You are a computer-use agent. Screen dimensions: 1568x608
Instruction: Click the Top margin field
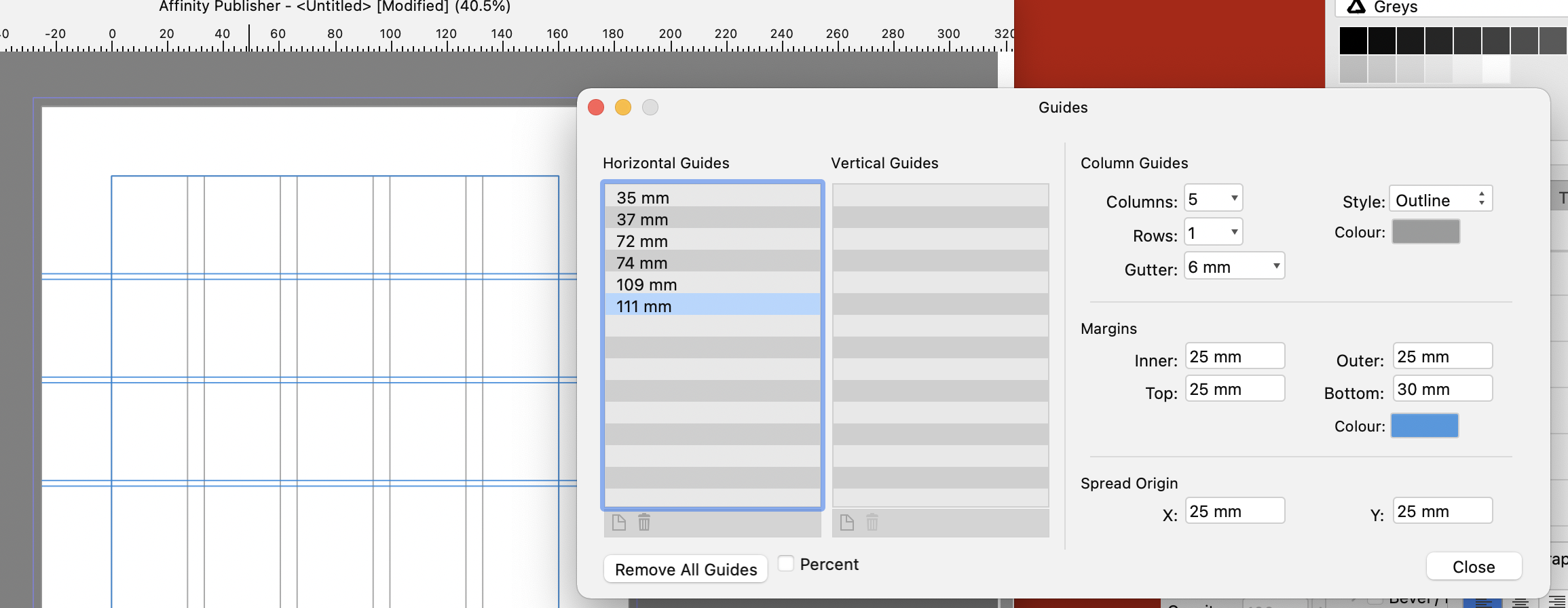click(1235, 389)
